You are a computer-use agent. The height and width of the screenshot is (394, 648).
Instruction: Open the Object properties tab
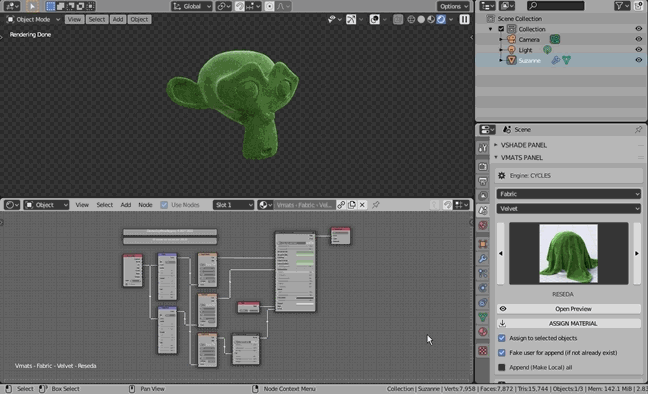click(483, 244)
